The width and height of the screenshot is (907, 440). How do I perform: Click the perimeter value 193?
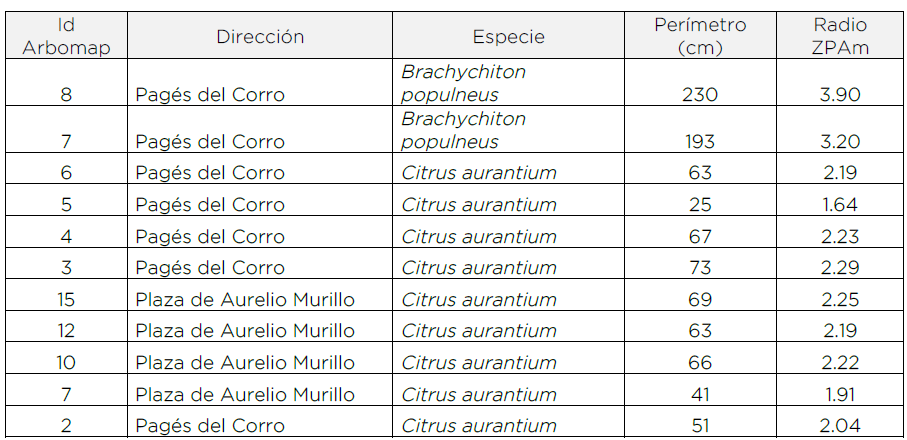700,142
